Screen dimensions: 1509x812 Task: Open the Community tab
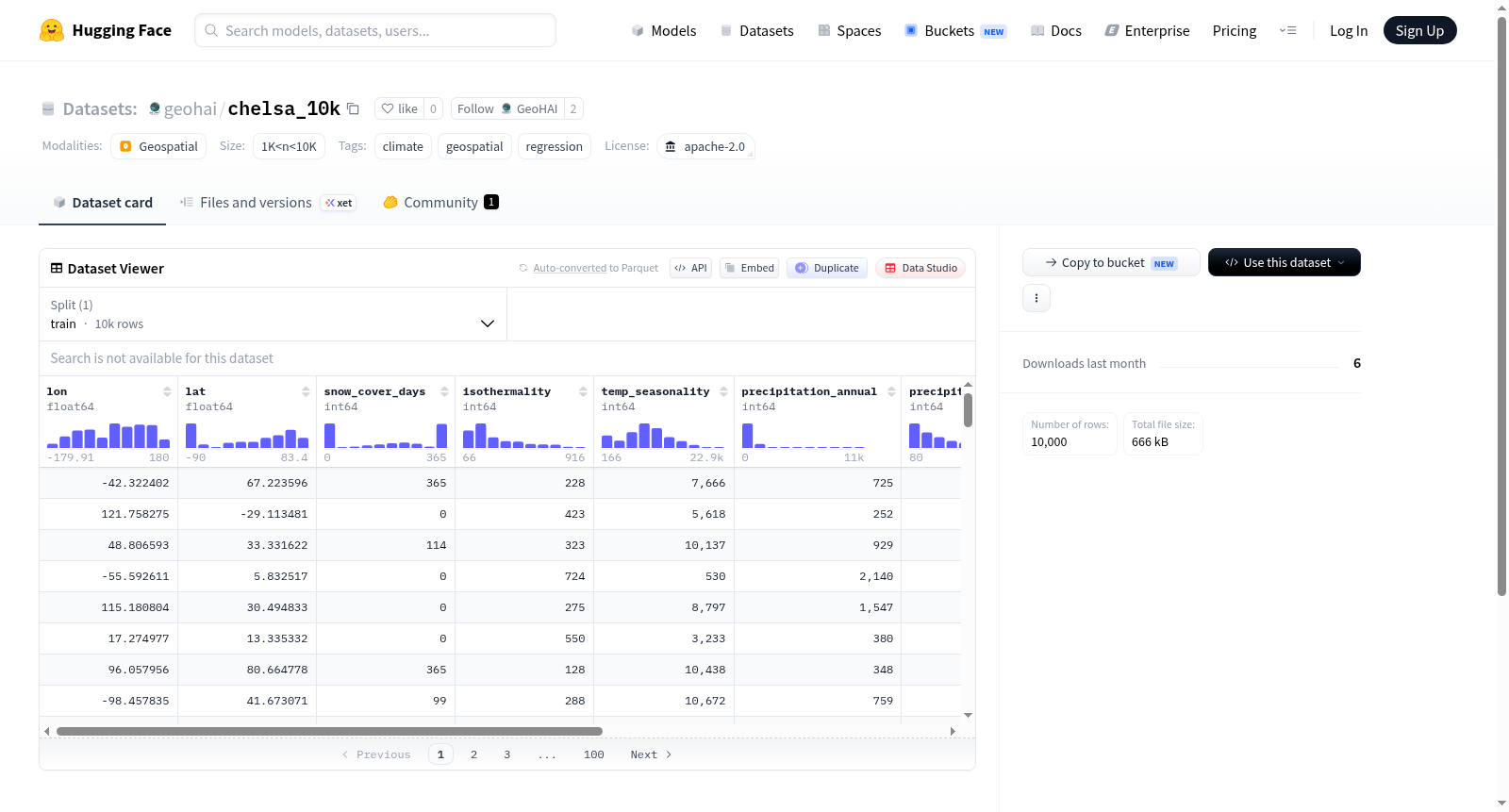point(440,203)
